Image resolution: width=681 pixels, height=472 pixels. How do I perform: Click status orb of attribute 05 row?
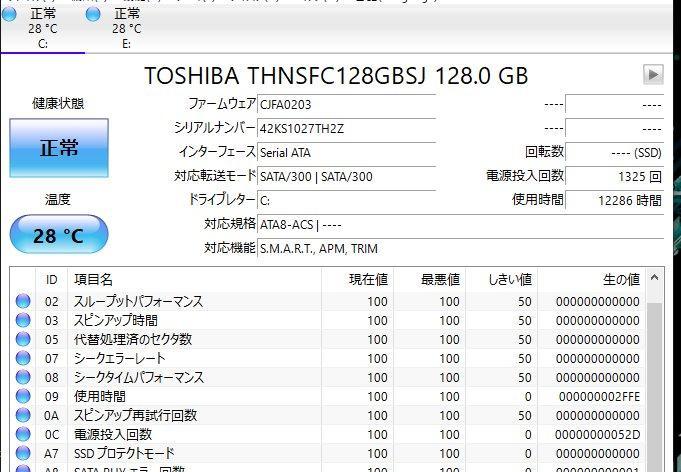click(x=23, y=339)
